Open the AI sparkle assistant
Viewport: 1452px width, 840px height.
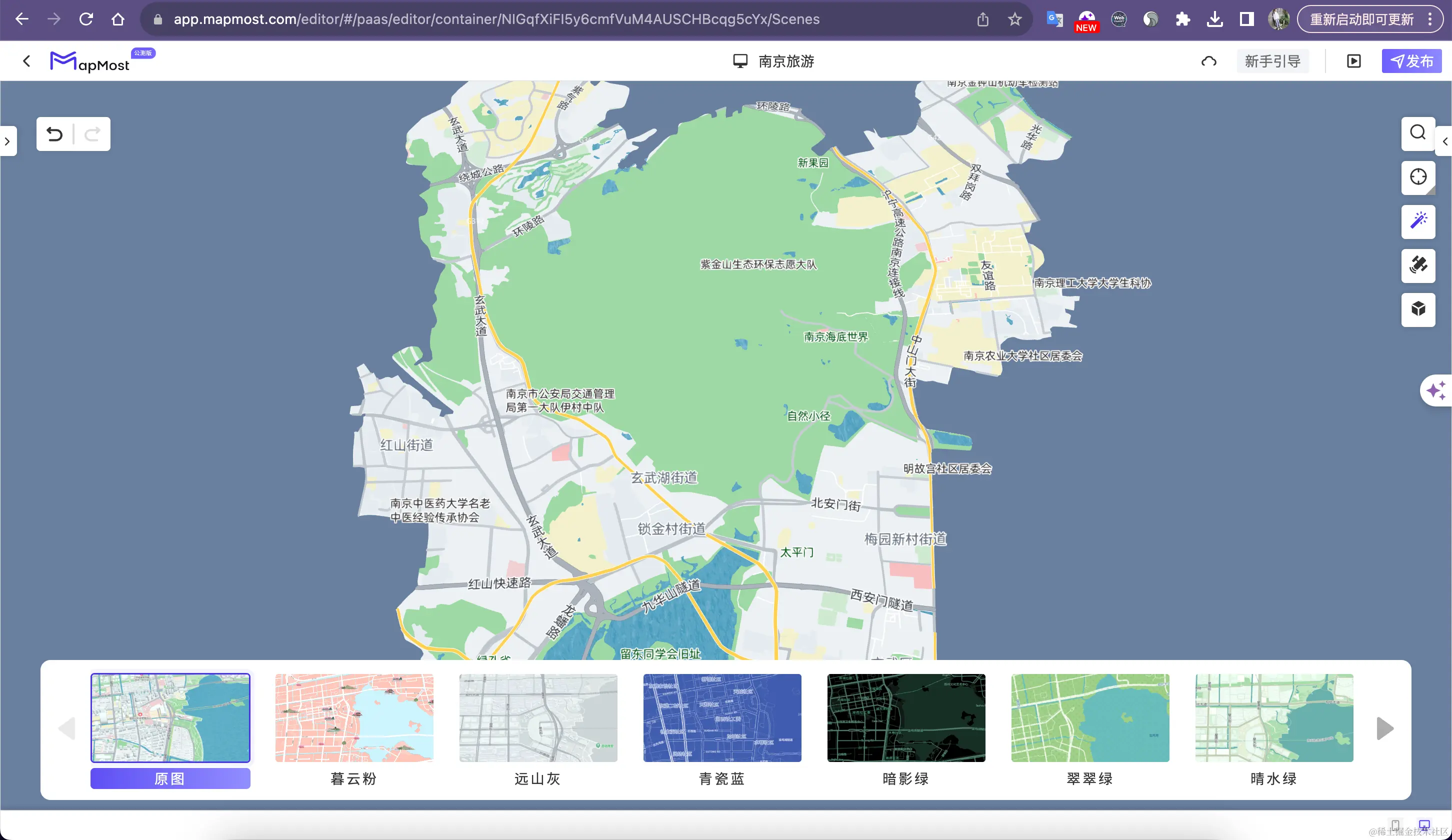(x=1436, y=390)
